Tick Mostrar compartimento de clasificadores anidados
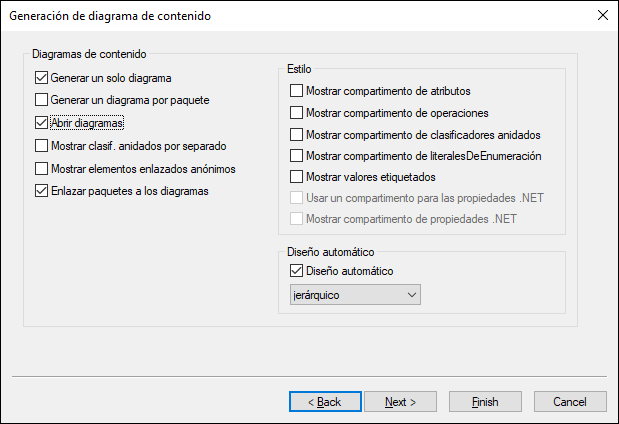The width and height of the screenshot is (619, 424). point(296,134)
